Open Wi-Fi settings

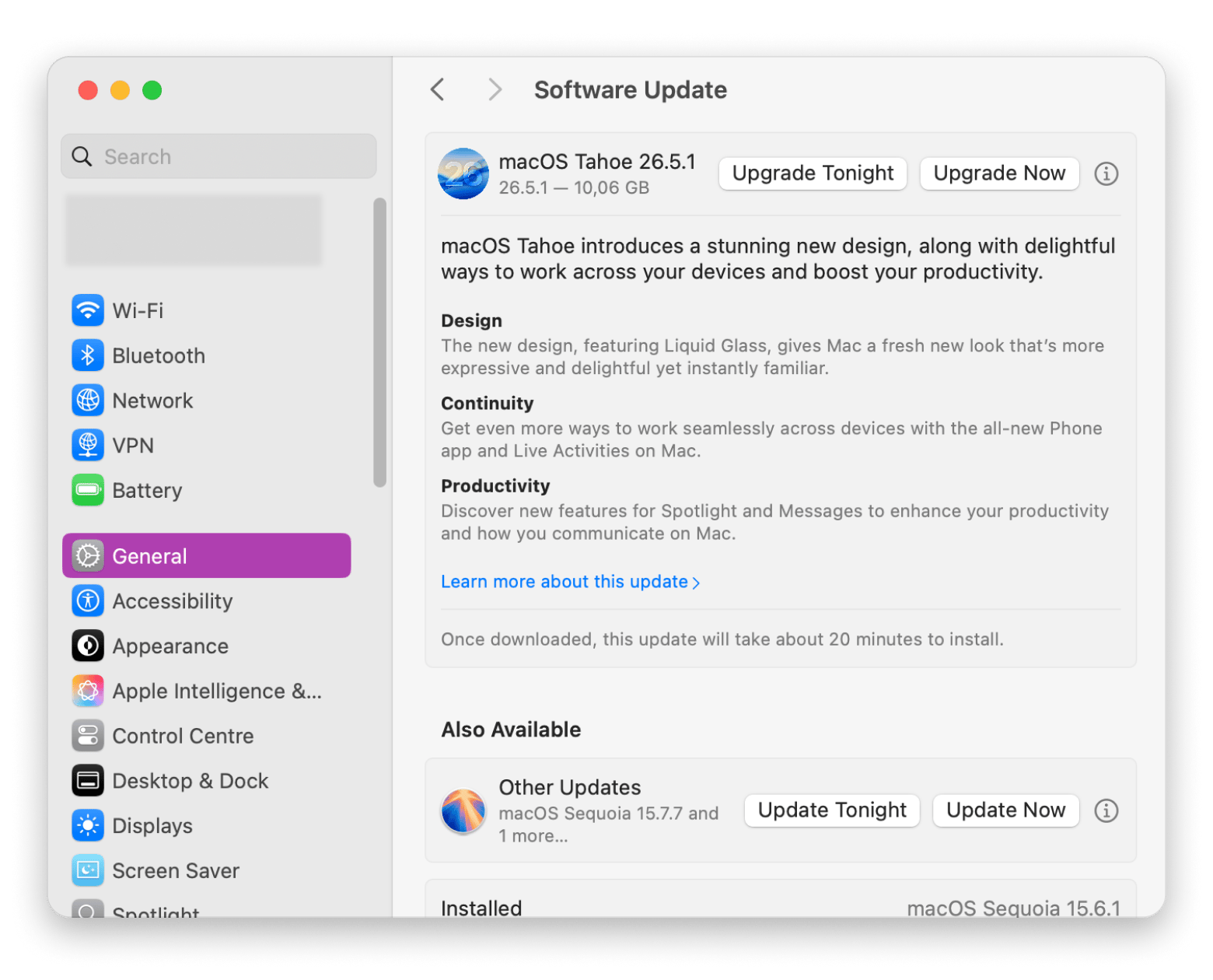pyautogui.click(x=207, y=311)
